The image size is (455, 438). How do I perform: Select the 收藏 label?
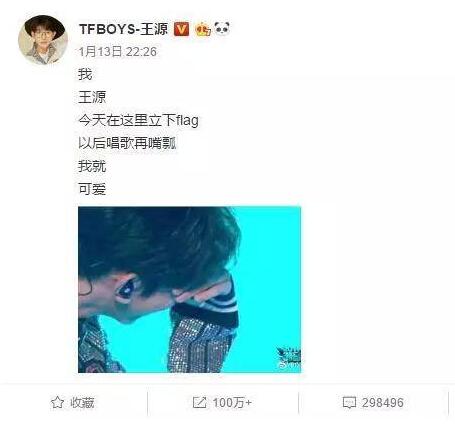[82, 403]
